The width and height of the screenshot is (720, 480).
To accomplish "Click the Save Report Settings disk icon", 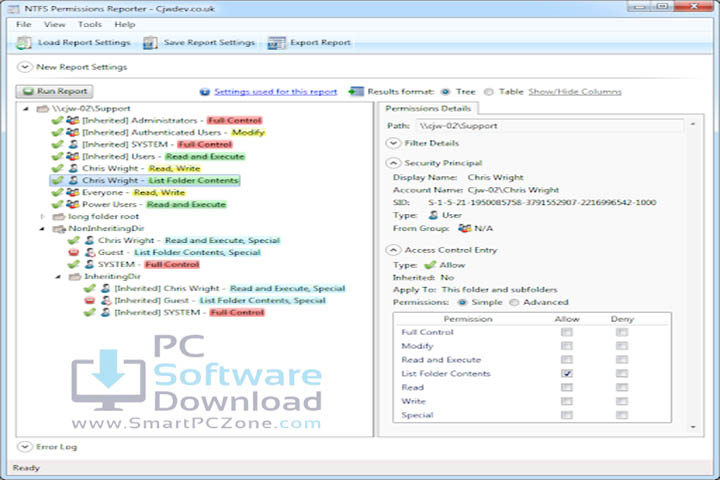I will point(150,43).
